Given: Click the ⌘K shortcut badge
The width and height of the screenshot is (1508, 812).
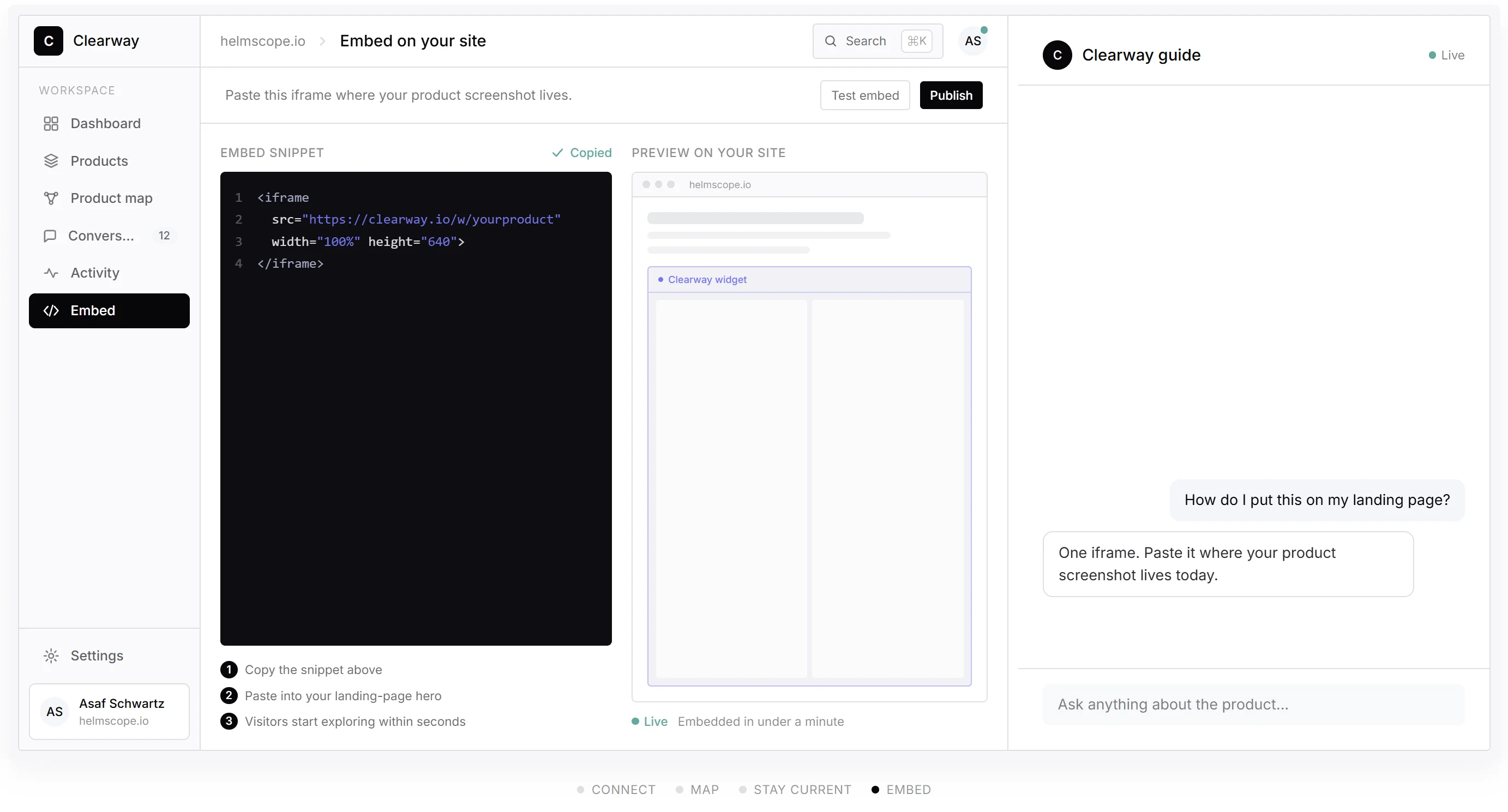Looking at the screenshot, I should 917,41.
